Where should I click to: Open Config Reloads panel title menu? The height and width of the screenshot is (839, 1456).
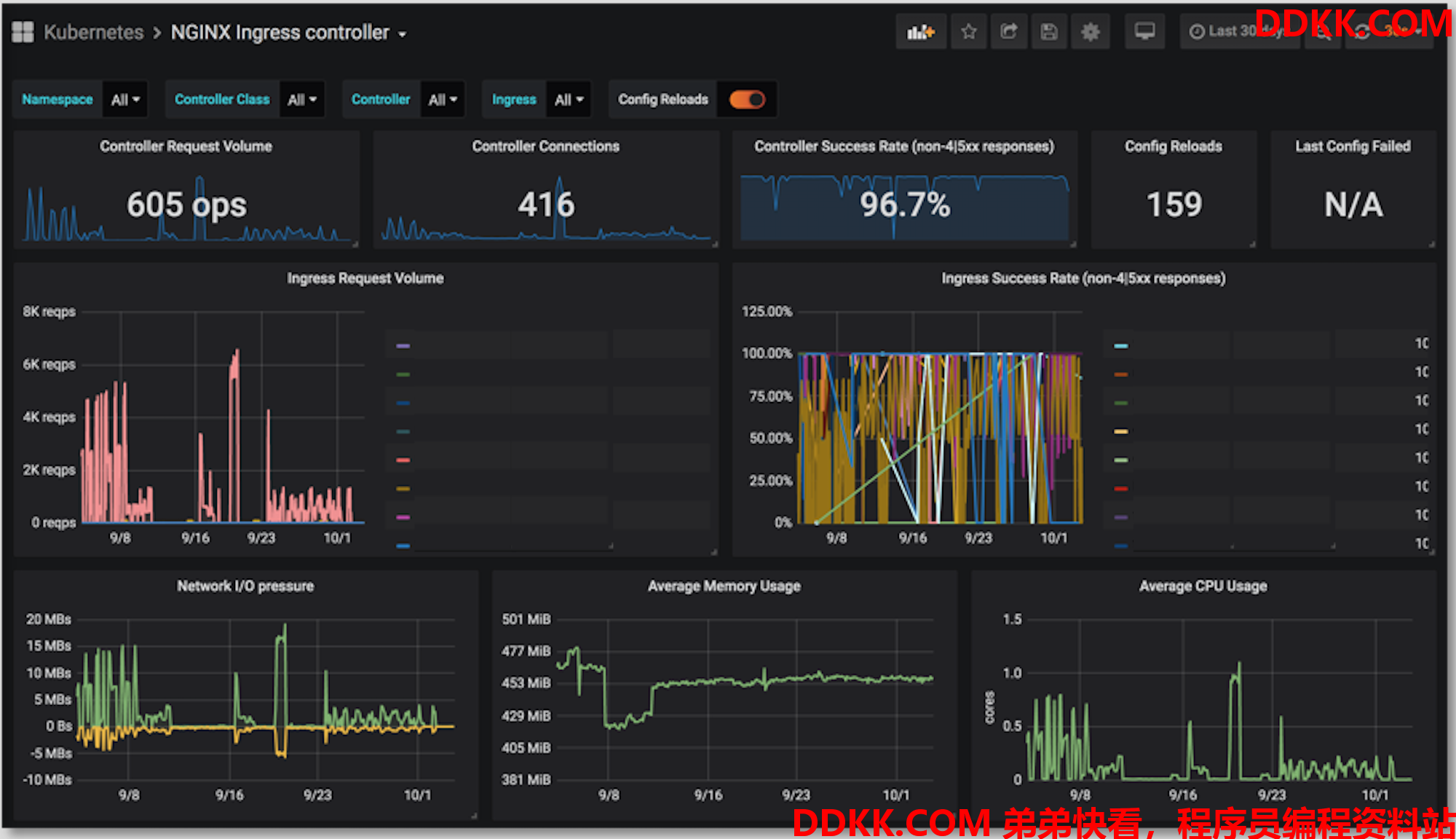[1173, 146]
